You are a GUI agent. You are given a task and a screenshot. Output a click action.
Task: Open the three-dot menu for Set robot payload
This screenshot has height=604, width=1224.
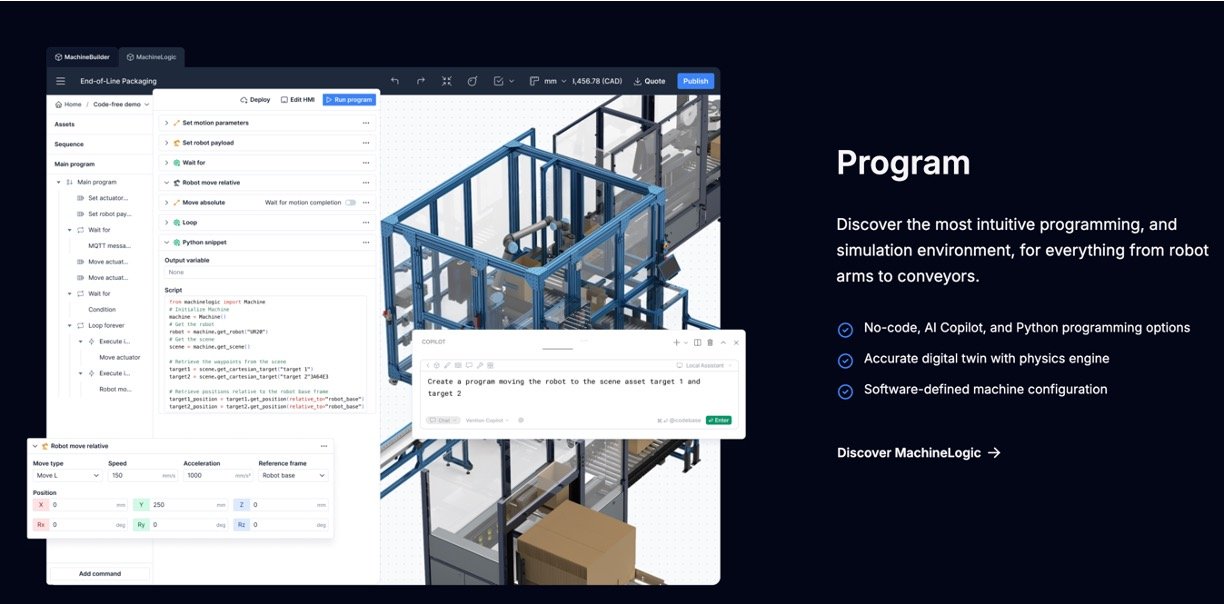(366, 143)
